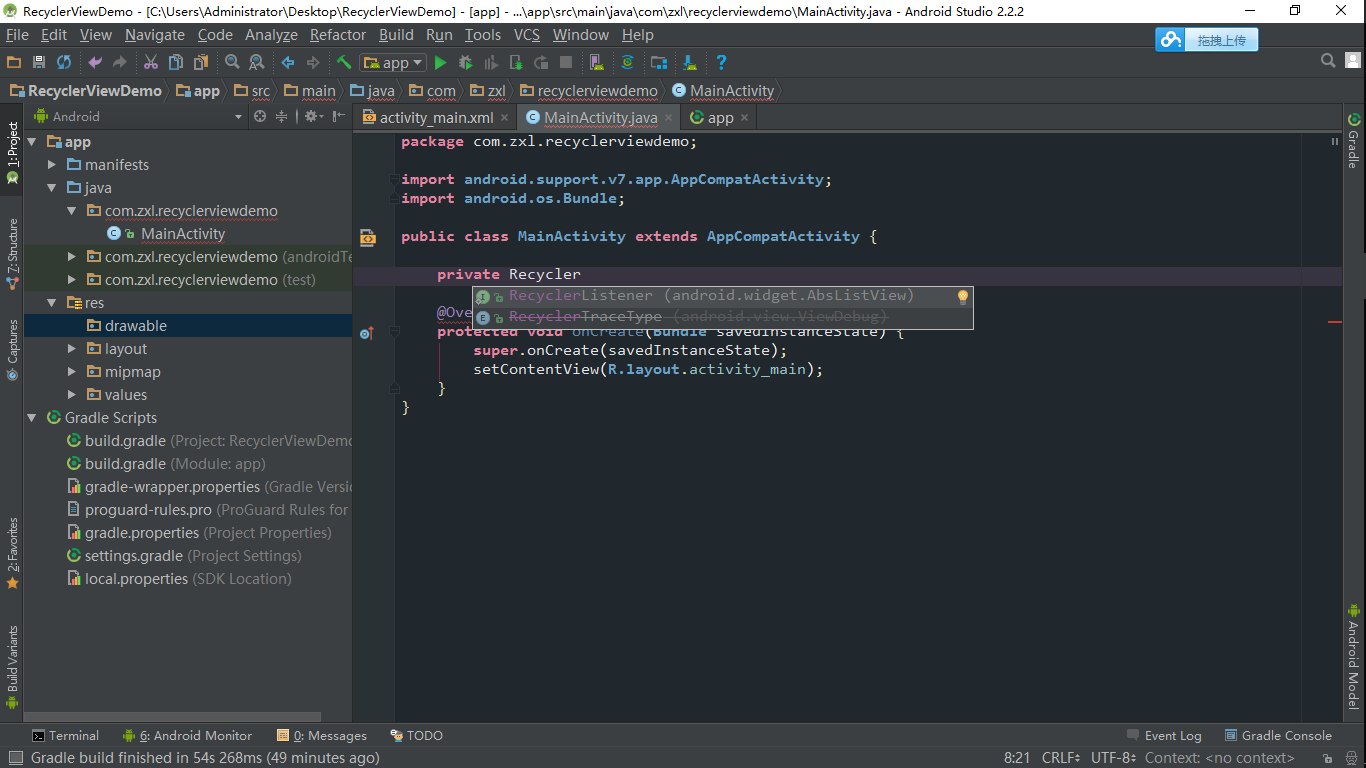
Task: Open the Gradle Console
Action: (1279, 736)
